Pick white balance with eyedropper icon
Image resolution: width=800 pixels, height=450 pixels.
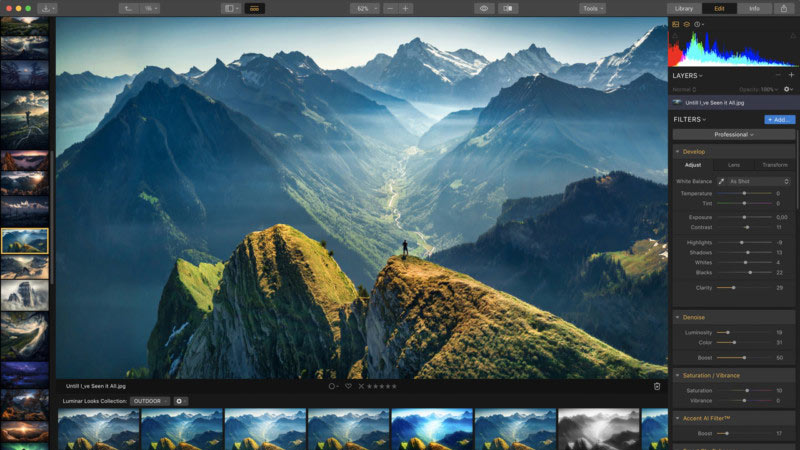click(719, 181)
